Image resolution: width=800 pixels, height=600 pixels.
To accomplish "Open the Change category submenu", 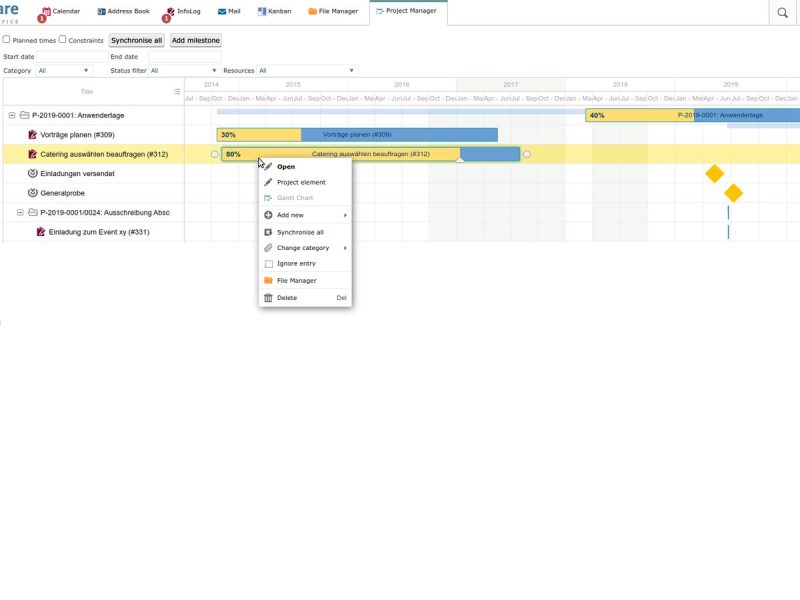I will point(305,248).
